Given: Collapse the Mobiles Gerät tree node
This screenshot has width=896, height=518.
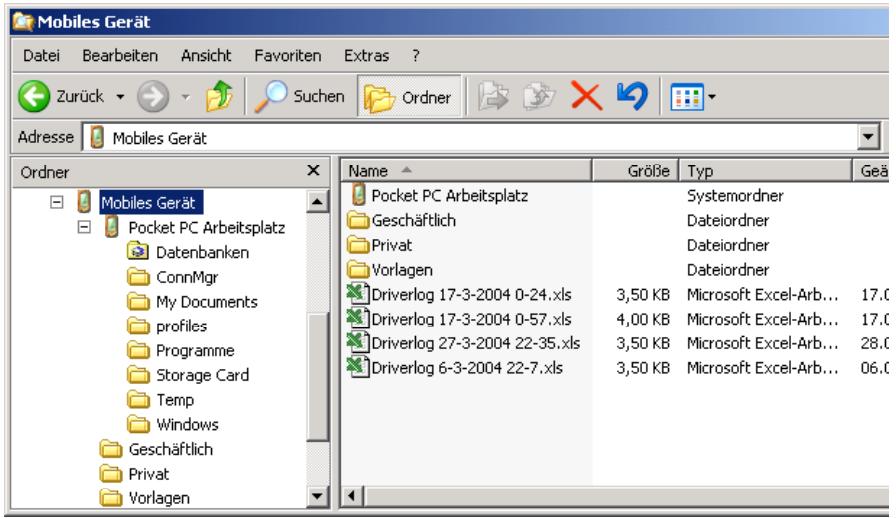Looking at the screenshot, I should click(x=57, y=202).
